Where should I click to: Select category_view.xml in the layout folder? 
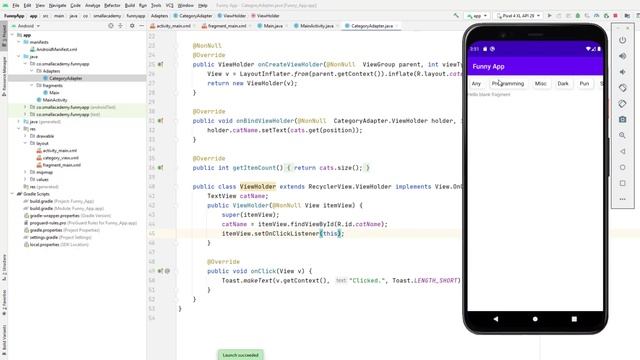coord(60,158)
